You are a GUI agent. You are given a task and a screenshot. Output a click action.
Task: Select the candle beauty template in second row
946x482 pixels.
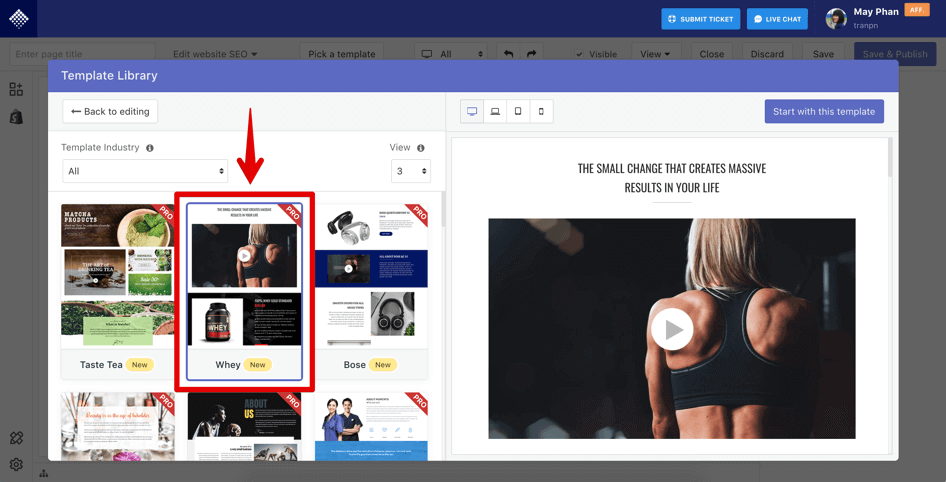(118, 427)
